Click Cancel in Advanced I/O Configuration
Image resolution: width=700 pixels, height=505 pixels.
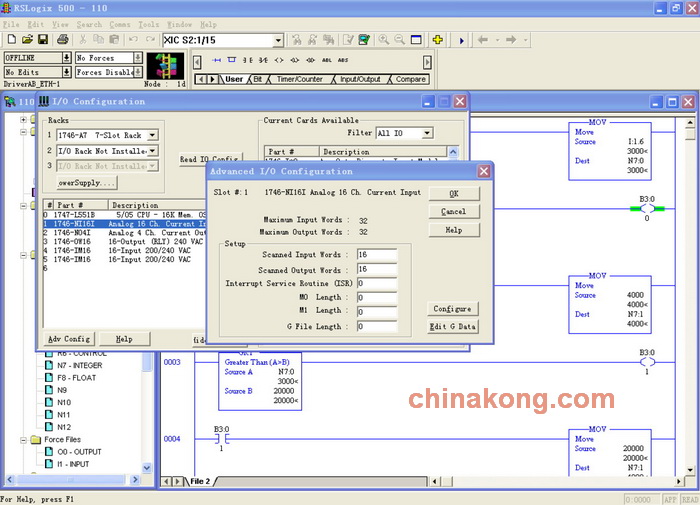point(454,211)
